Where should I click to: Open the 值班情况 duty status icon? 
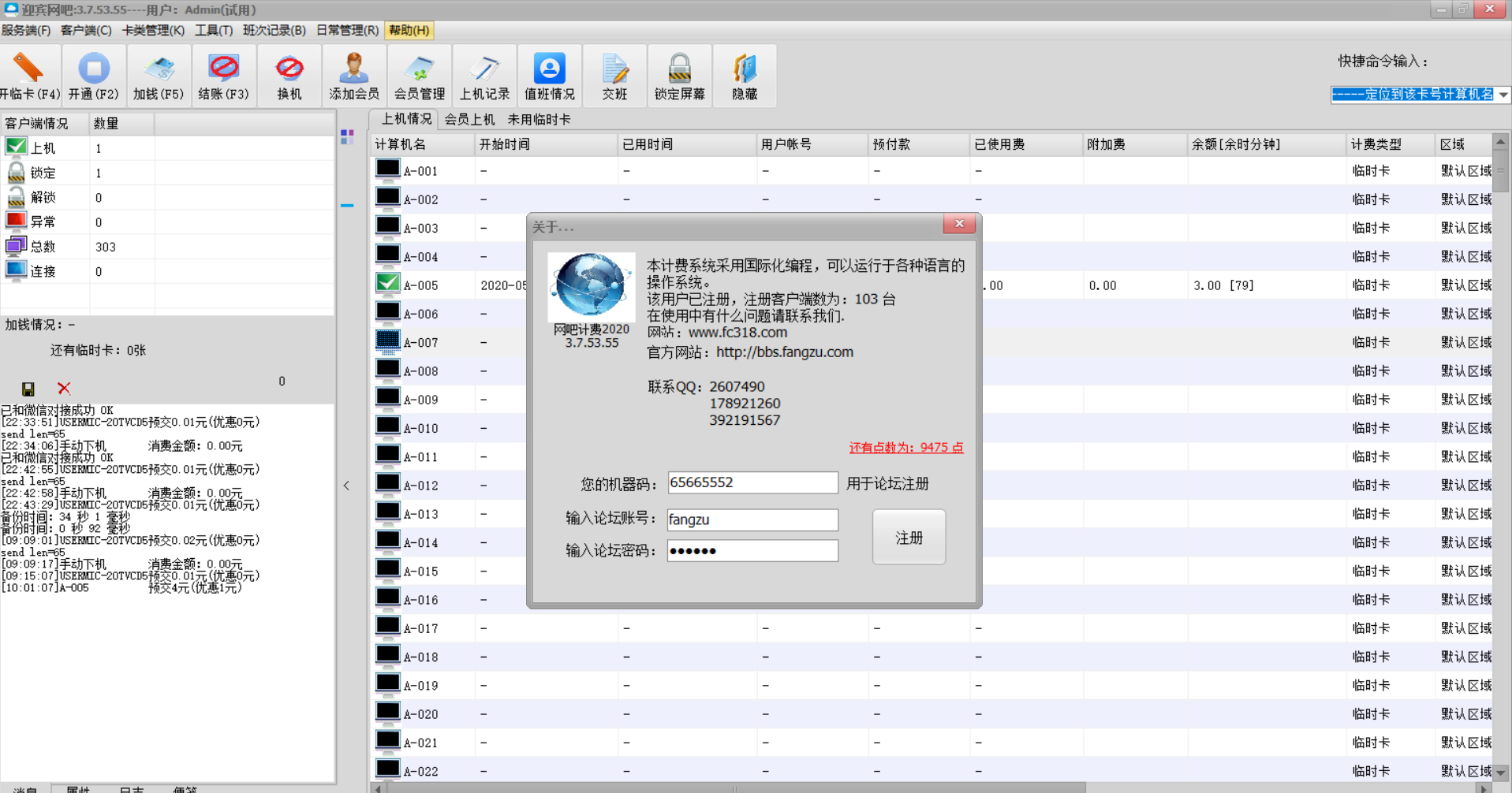click(x=549, y=76)
